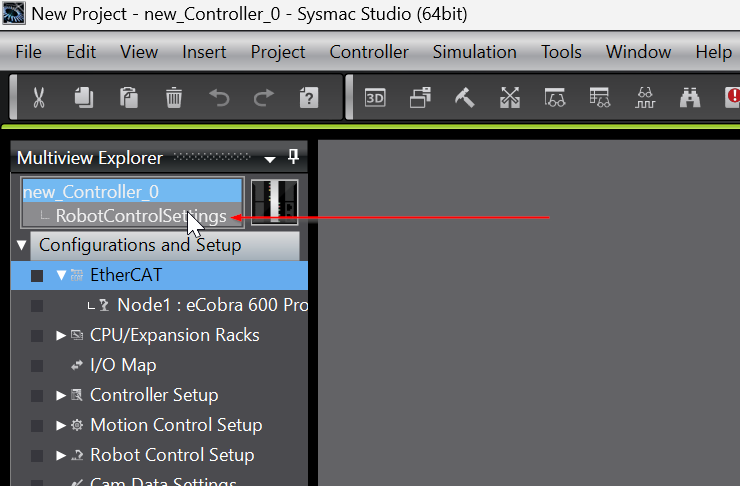Image resolution: width=740 pixels, height=486 pixels.
Task: Click the glasses with waveform icon
Action: point(645,98)
